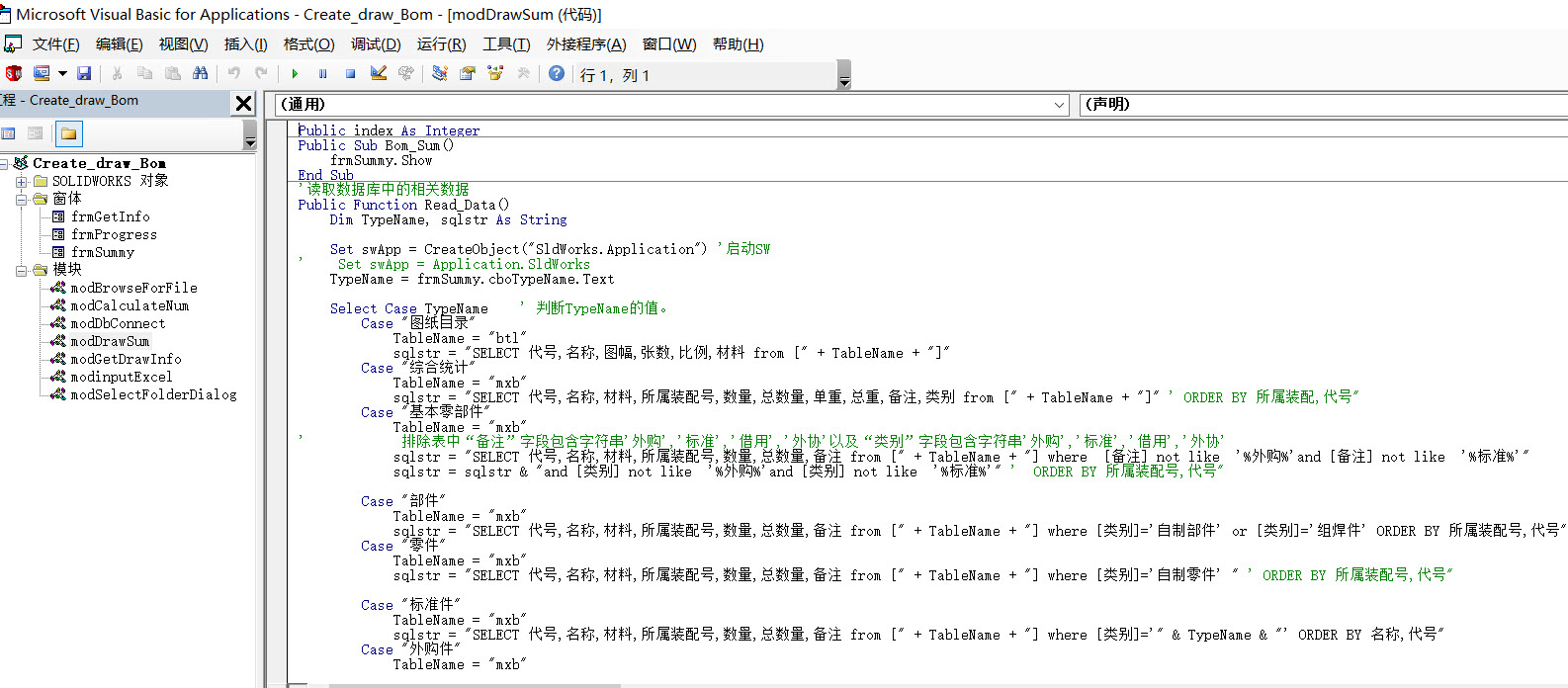The width and height of the screenshot is (1568, 688).
Task: Select frmProgress form in tree
Action: click(x=114, y=234)
